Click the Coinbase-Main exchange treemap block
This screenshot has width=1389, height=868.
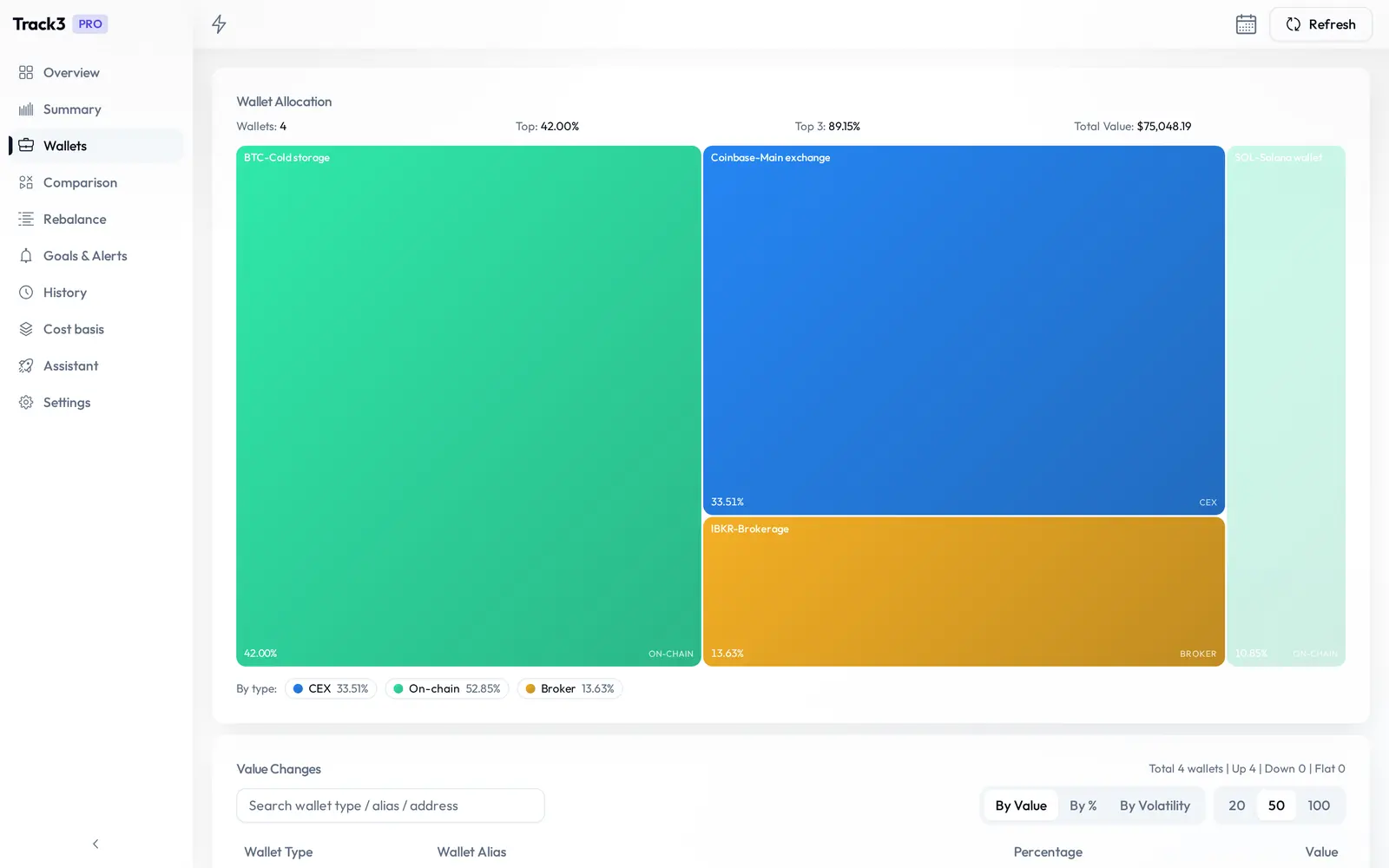tap(964, 330)
